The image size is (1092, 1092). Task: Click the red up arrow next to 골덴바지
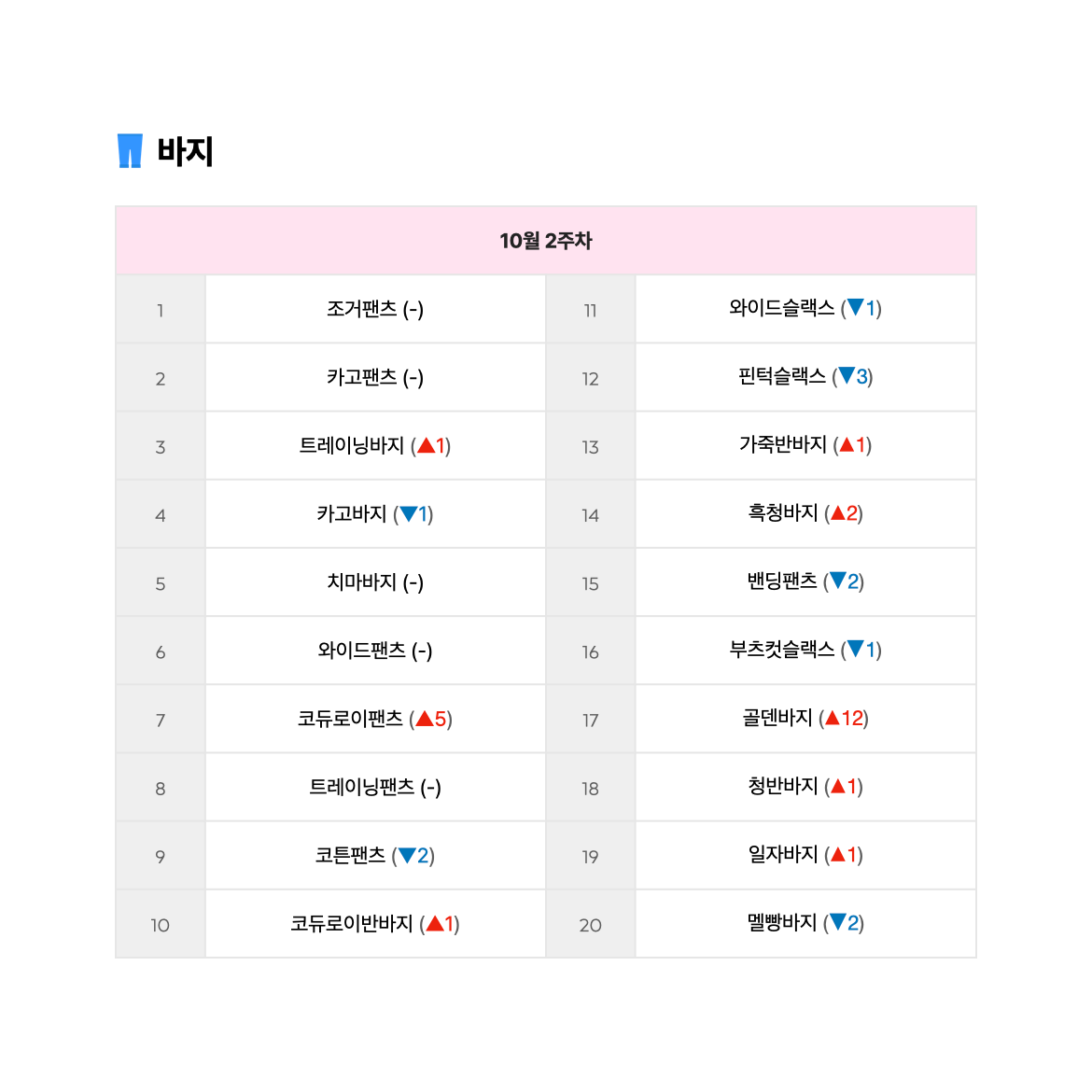[833, 718]
